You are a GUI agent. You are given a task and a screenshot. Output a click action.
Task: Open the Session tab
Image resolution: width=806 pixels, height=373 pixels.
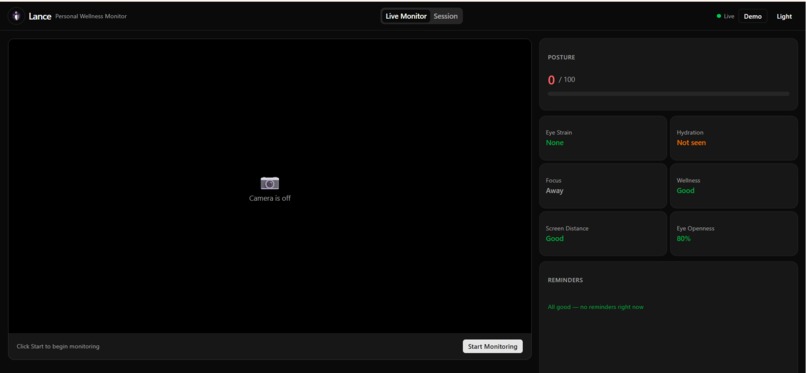click(x=445, y=16)
